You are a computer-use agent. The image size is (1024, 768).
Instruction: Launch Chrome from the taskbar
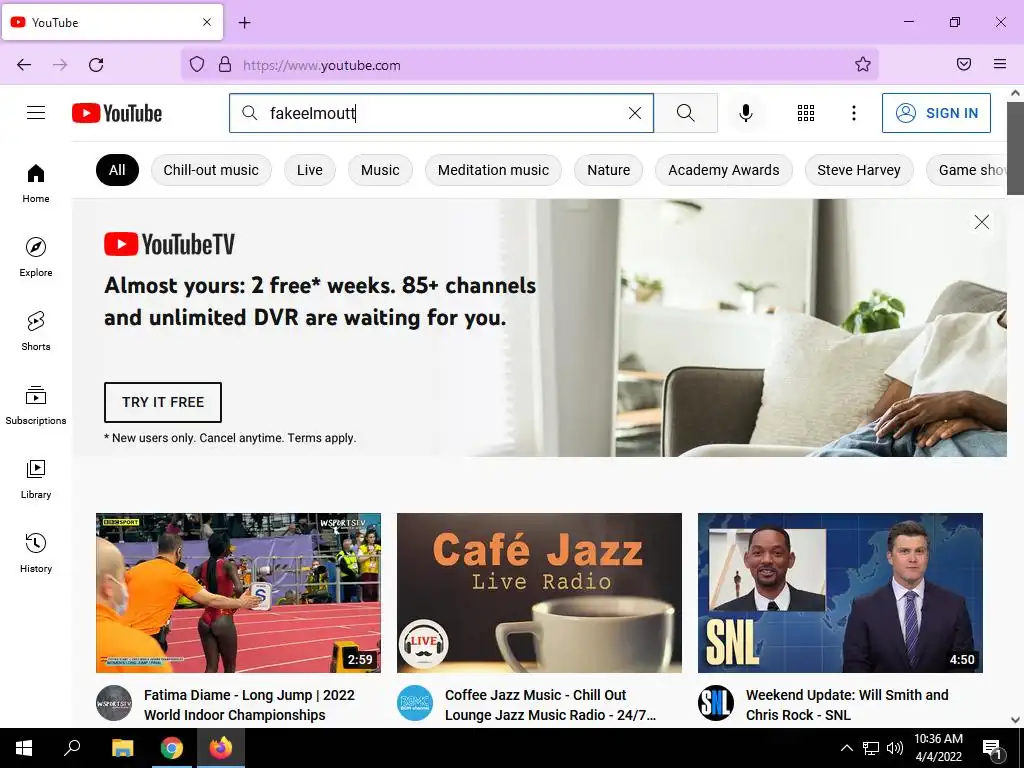click(172, 748)
